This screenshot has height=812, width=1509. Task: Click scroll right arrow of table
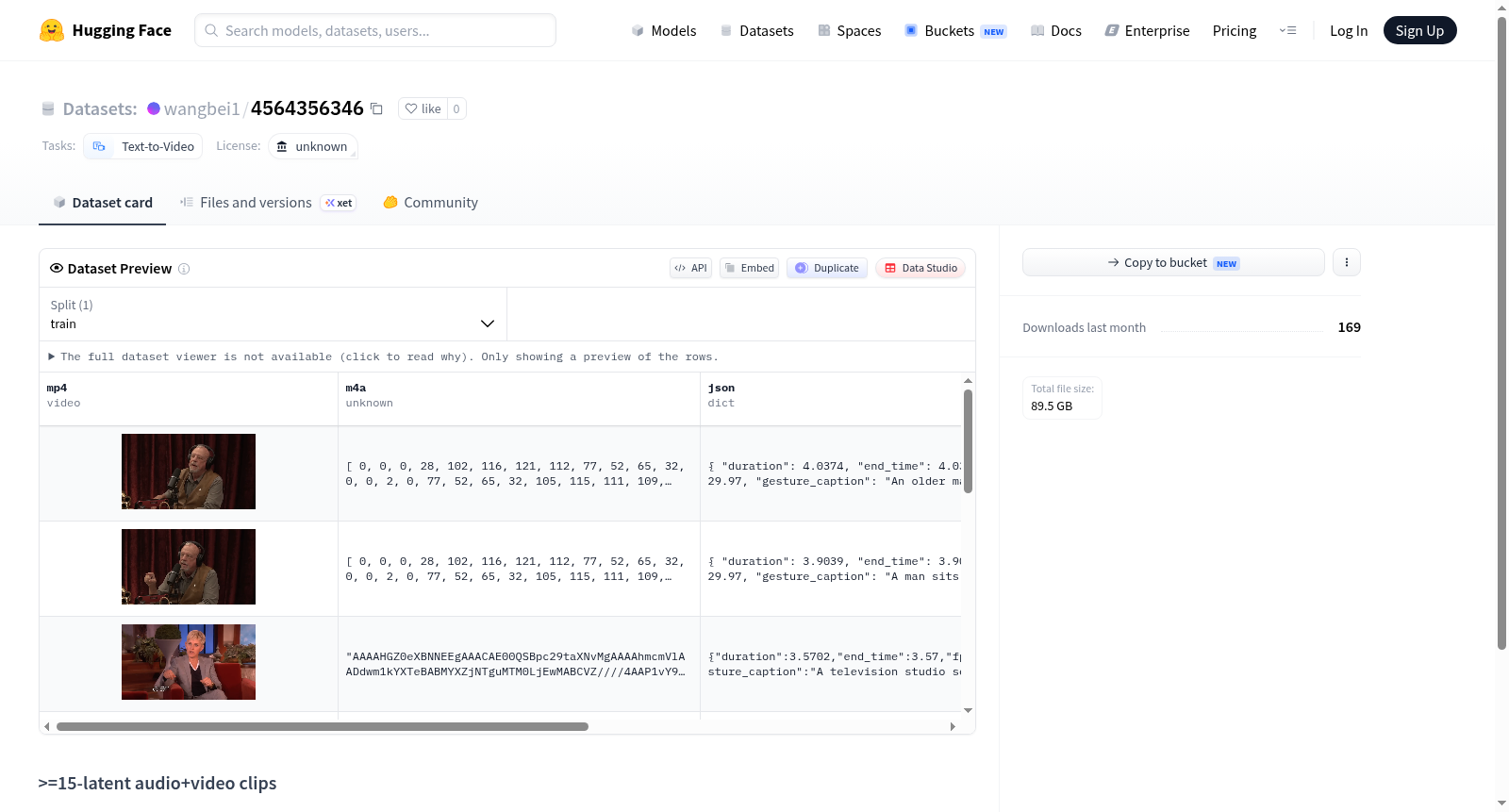(953, 726)
